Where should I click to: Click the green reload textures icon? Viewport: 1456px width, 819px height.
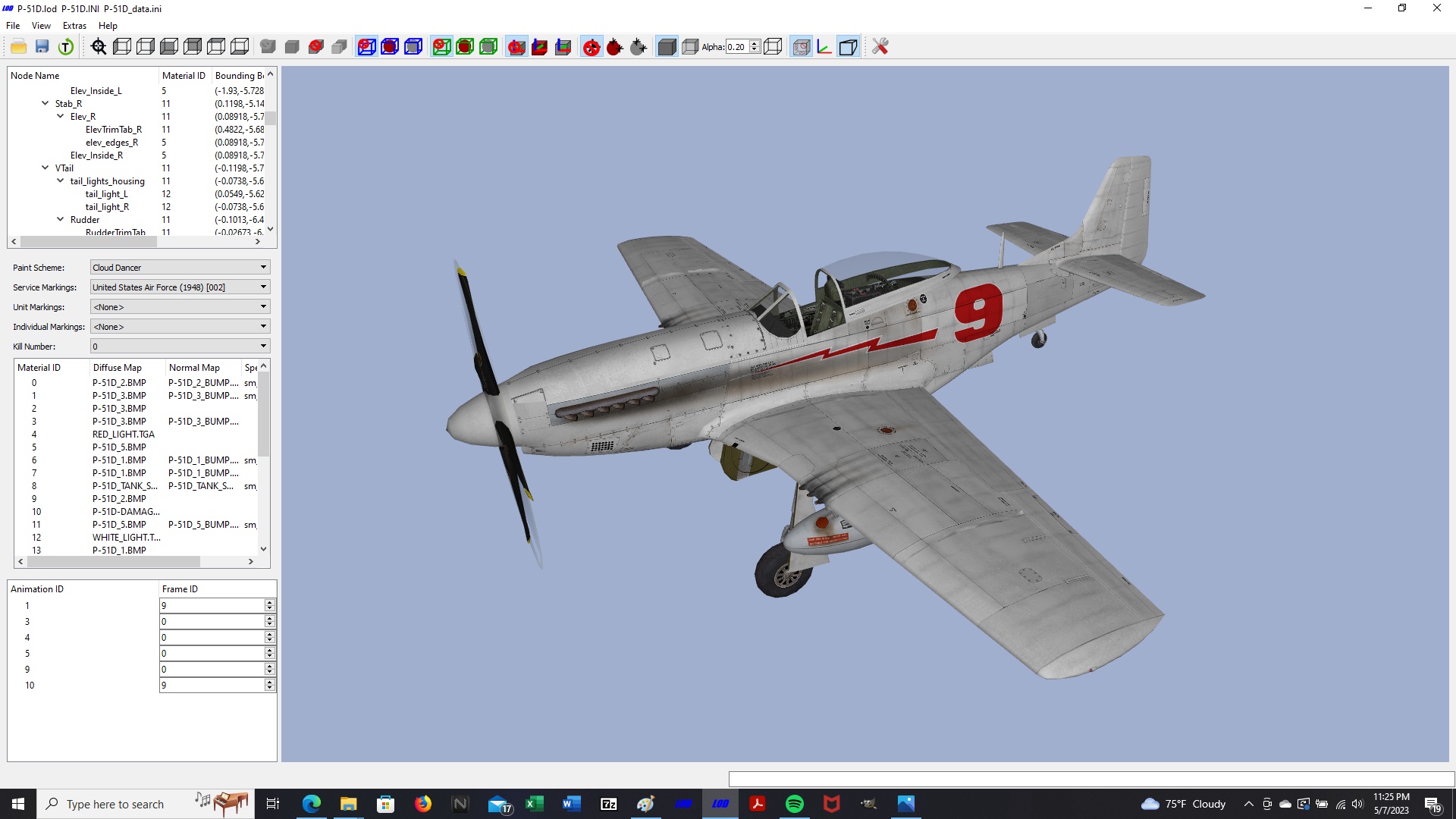(x=66, y=47)
